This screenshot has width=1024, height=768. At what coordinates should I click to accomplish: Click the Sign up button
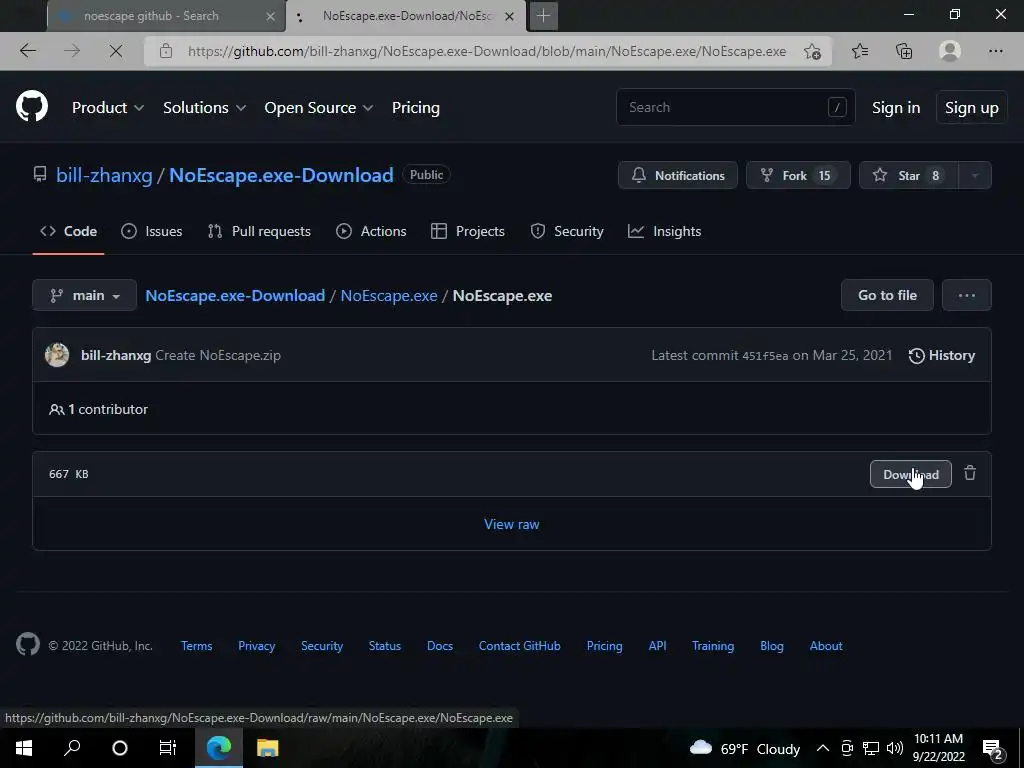(972, 108)
